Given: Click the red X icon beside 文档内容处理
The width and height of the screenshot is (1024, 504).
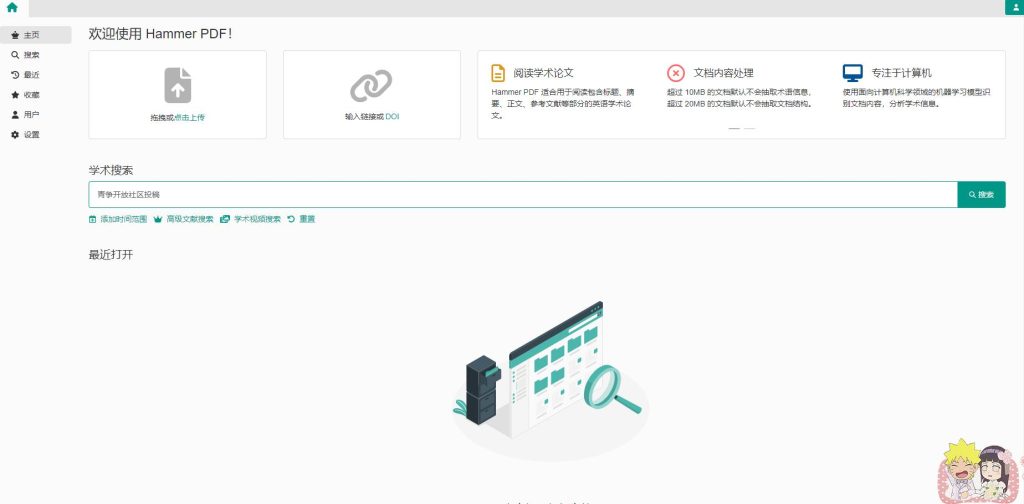Looking at the screenshot, I should pyautogui.click(x=676, y=72).
